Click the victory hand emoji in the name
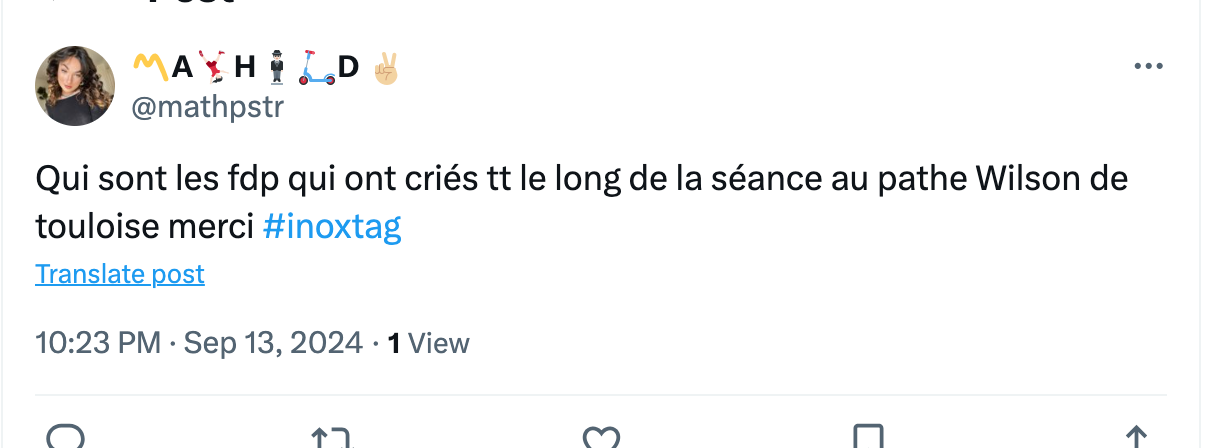1222x448 pixels. tap(385, 68)
